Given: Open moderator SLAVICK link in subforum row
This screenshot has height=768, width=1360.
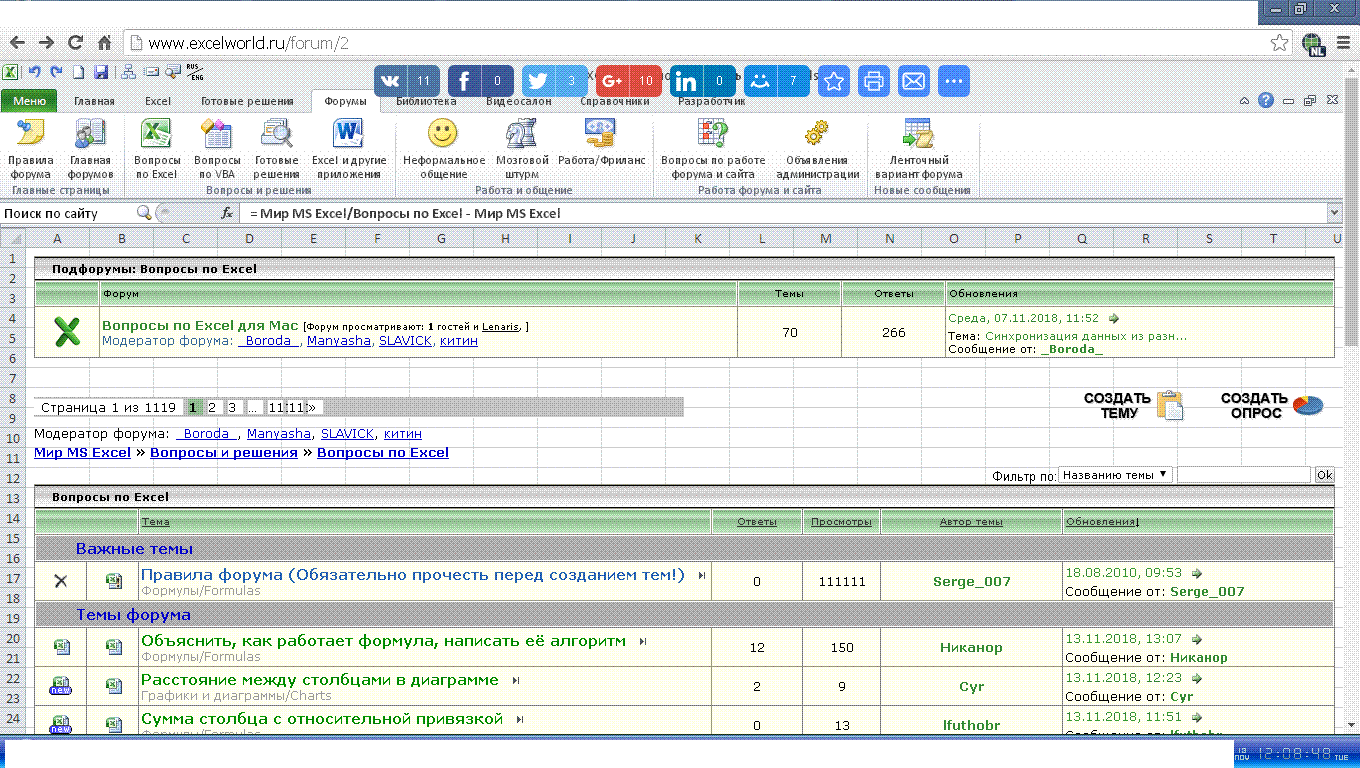Looking at the screenshot, I should click(405, 341).
